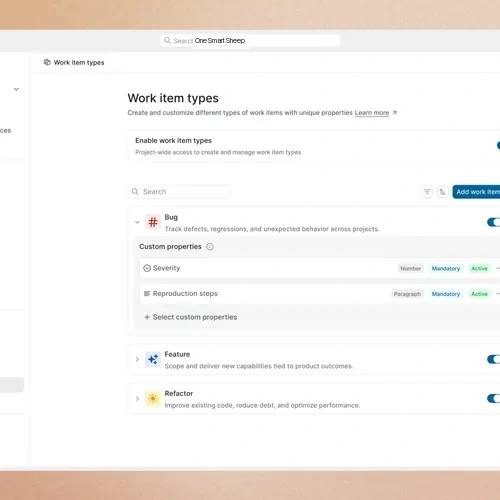Disable the Refactor work item type toggle
This screenshot has width=500, height=500.
(493, 398)
